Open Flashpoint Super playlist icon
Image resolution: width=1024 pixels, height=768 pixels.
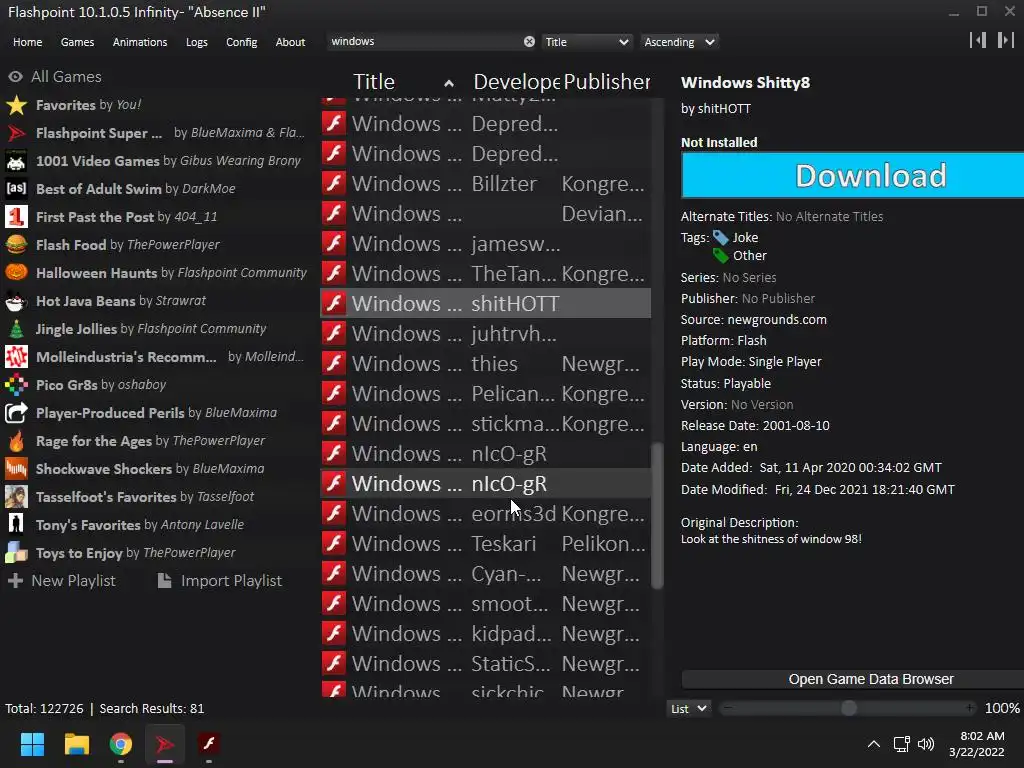16,133
